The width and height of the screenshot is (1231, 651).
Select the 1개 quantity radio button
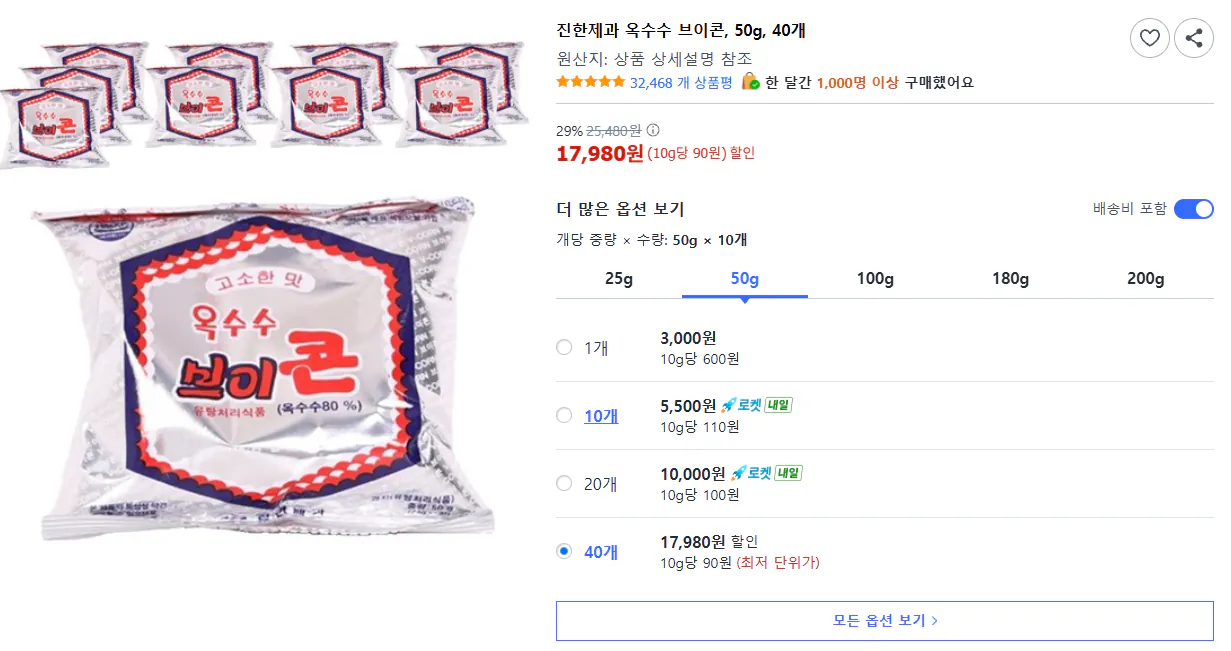coord(564,345)
